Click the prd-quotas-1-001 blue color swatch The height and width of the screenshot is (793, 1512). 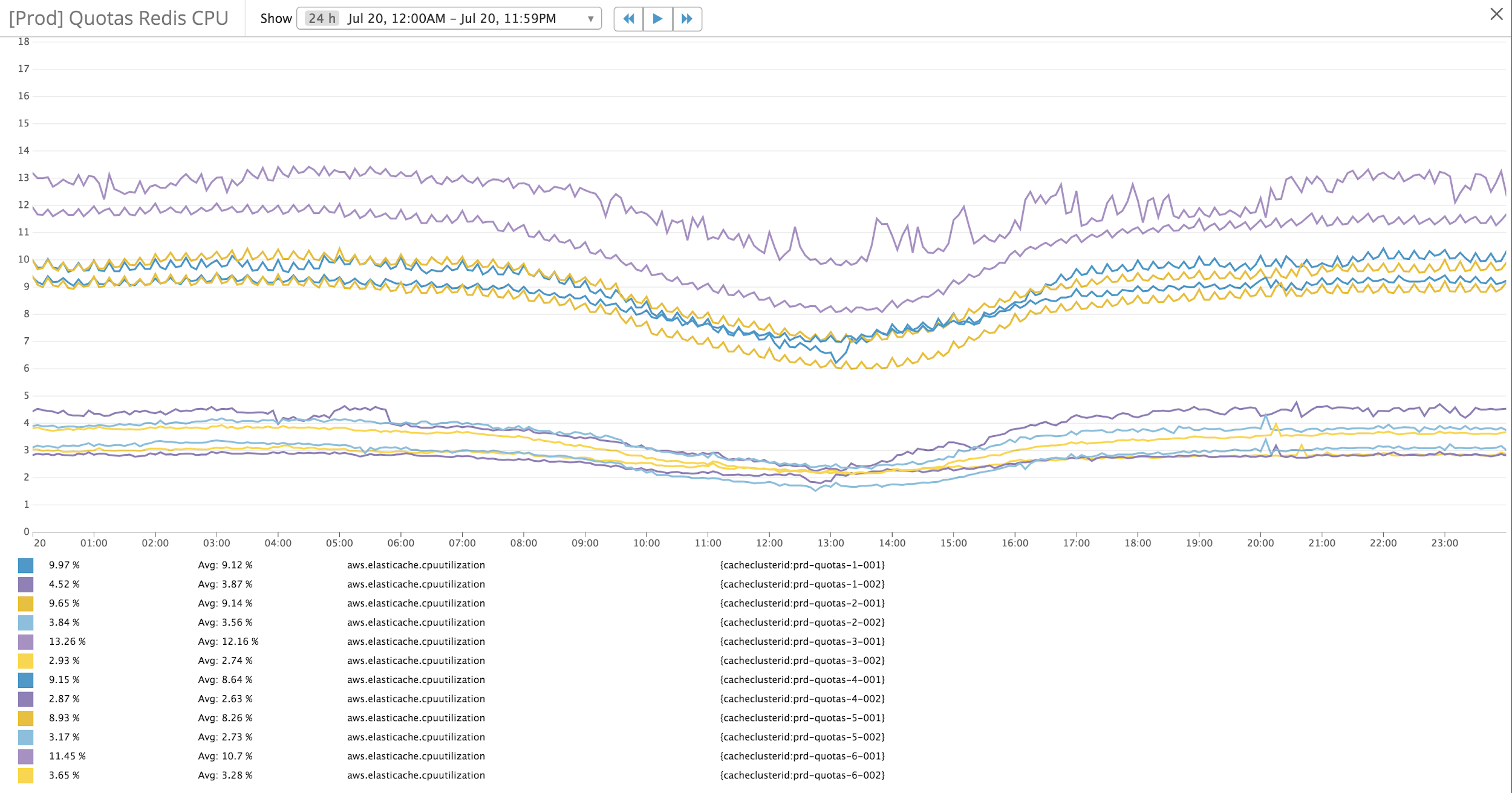pyautogui.click(x=25, y=565)
